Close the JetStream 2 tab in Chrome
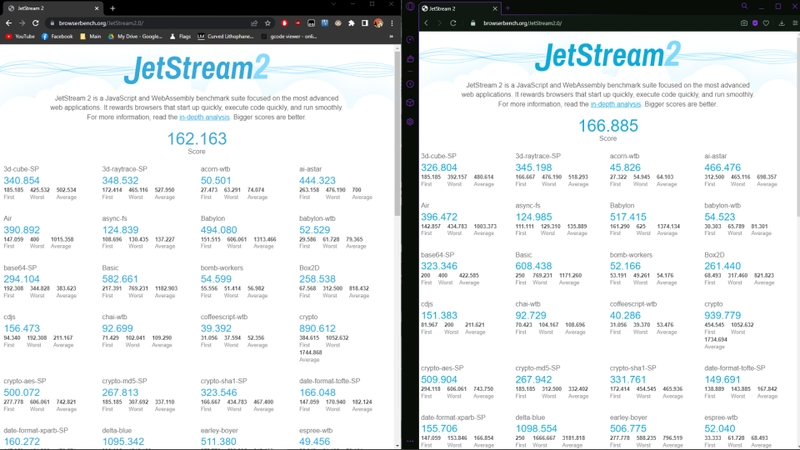800x450 pixels. pos(96,8)
